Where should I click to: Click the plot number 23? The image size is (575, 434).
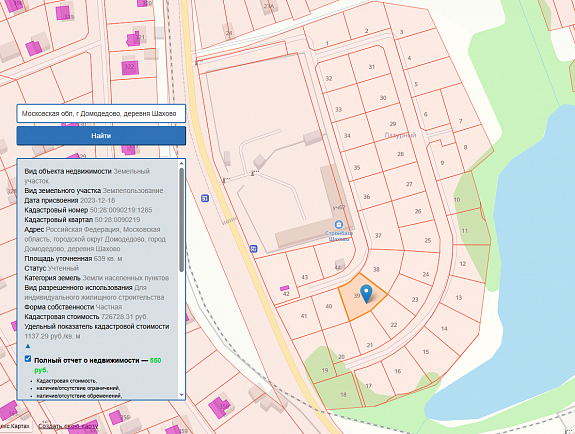tap(415, 299)
